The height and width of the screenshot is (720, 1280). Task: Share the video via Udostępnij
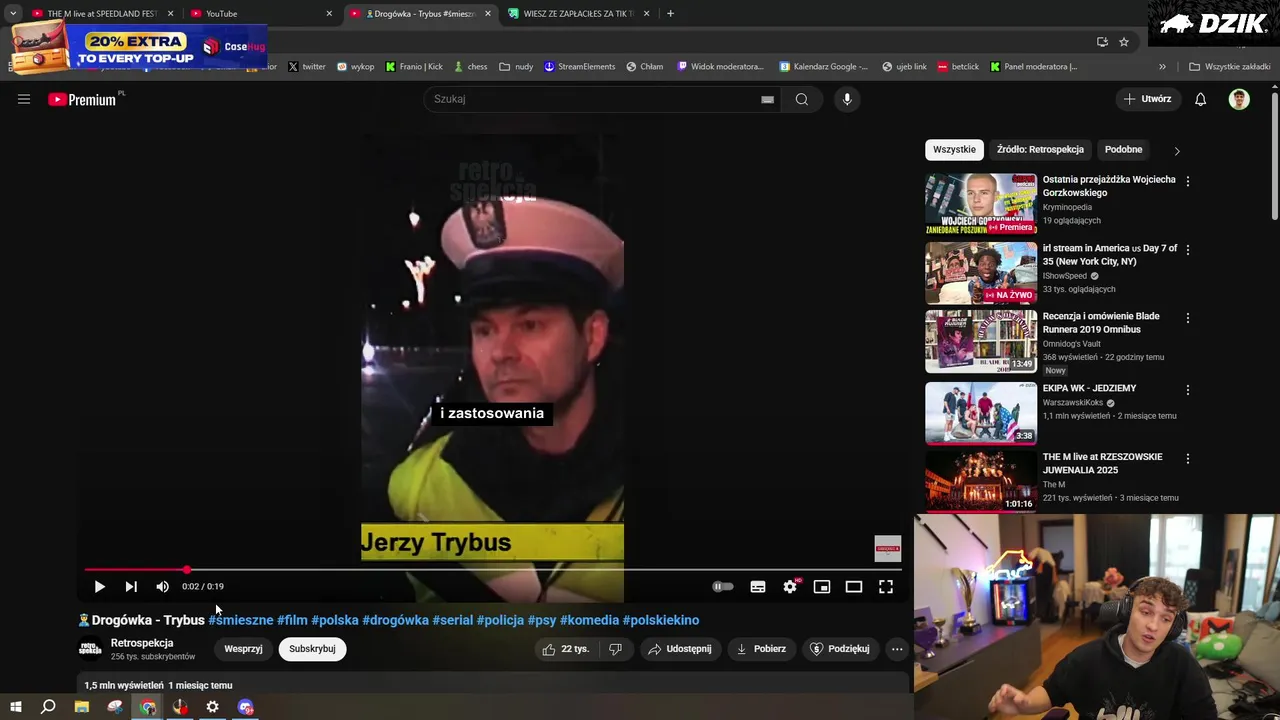click(680, 649)
